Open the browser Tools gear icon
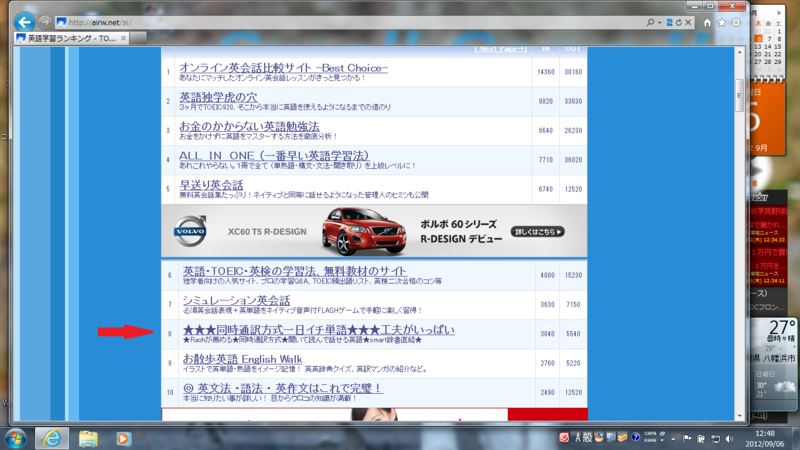Viewport: 800px width, 450px height. [736, 22]
